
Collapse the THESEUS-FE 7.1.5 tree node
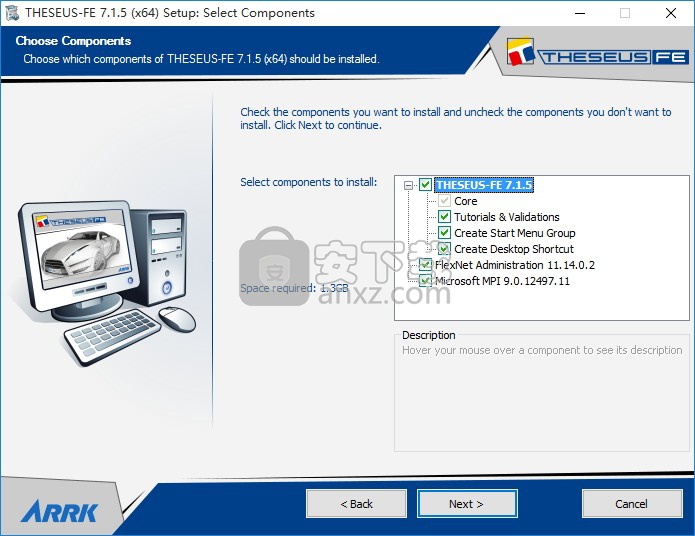[x=408, y=185]
